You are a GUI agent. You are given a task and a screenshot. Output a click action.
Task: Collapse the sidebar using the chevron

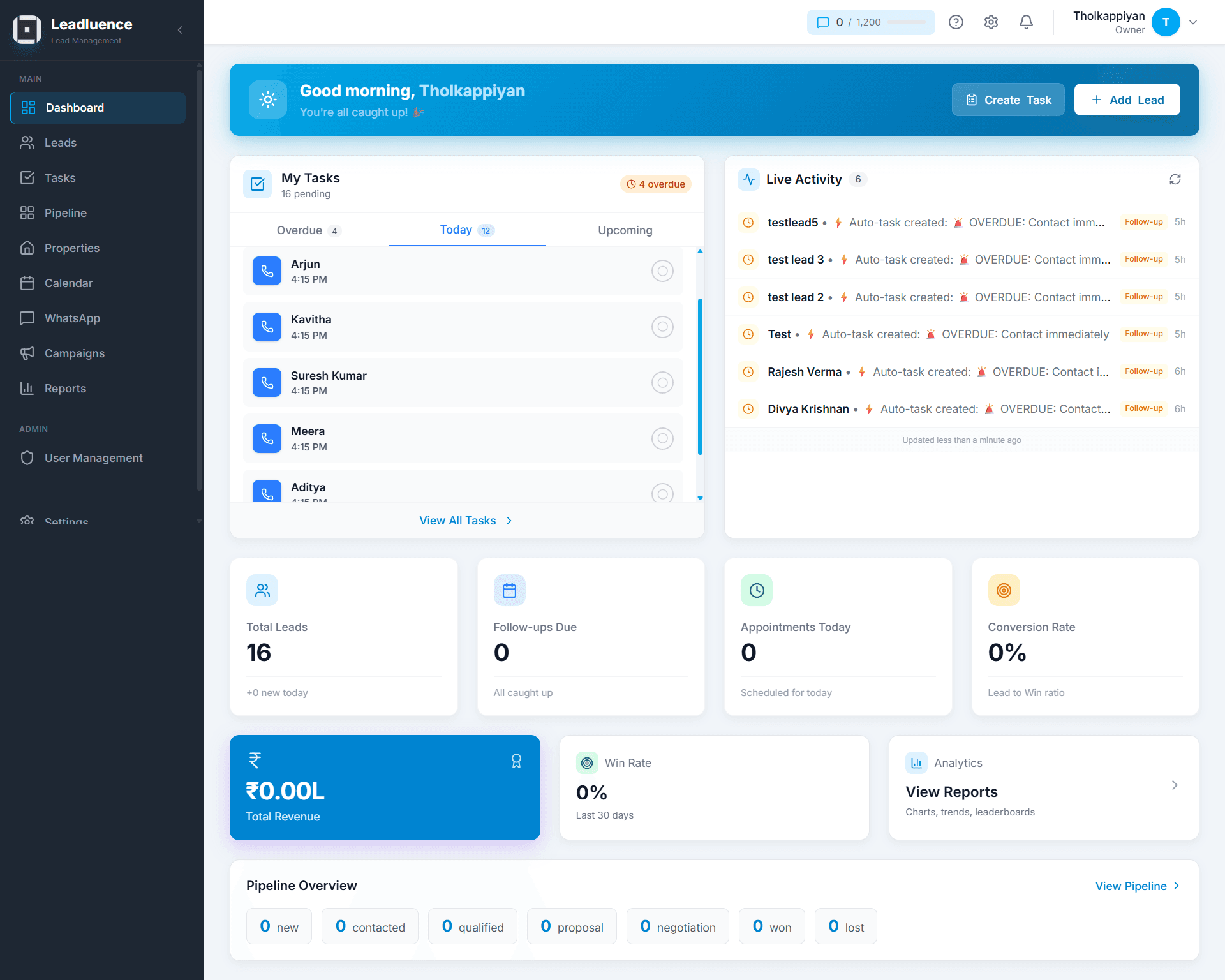pos(179,30)
